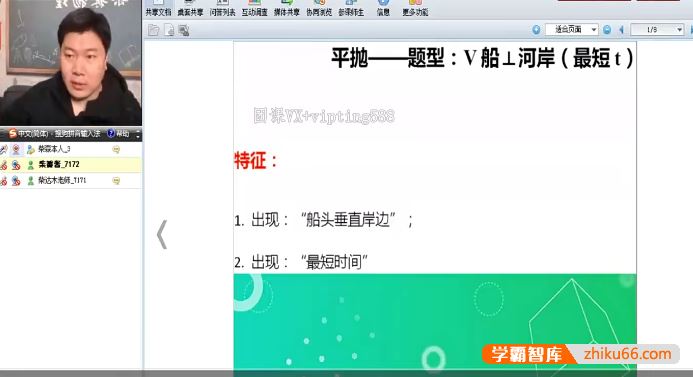
Task: Go to previous page with blue left arrow
Action: point(621,30)
